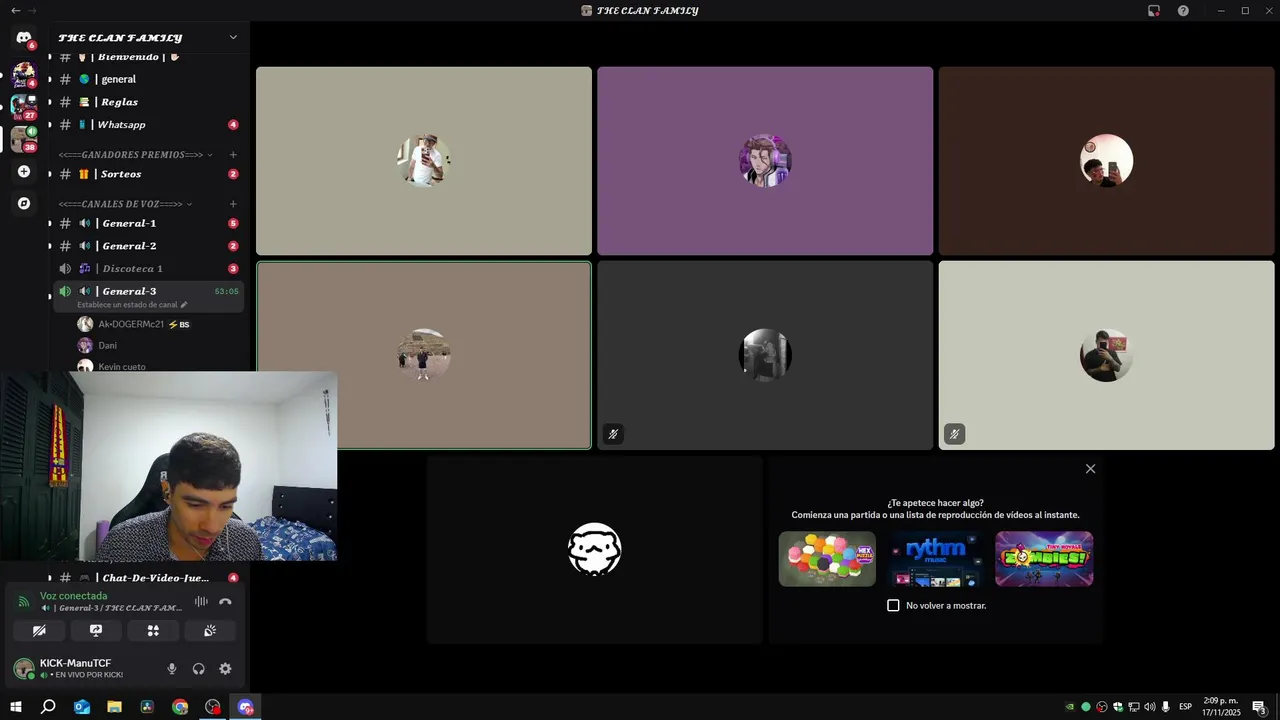The width and height of the screenshot is (1280, 720).
Task: Open the Reglas channel
Action: (x=148, y=102)
